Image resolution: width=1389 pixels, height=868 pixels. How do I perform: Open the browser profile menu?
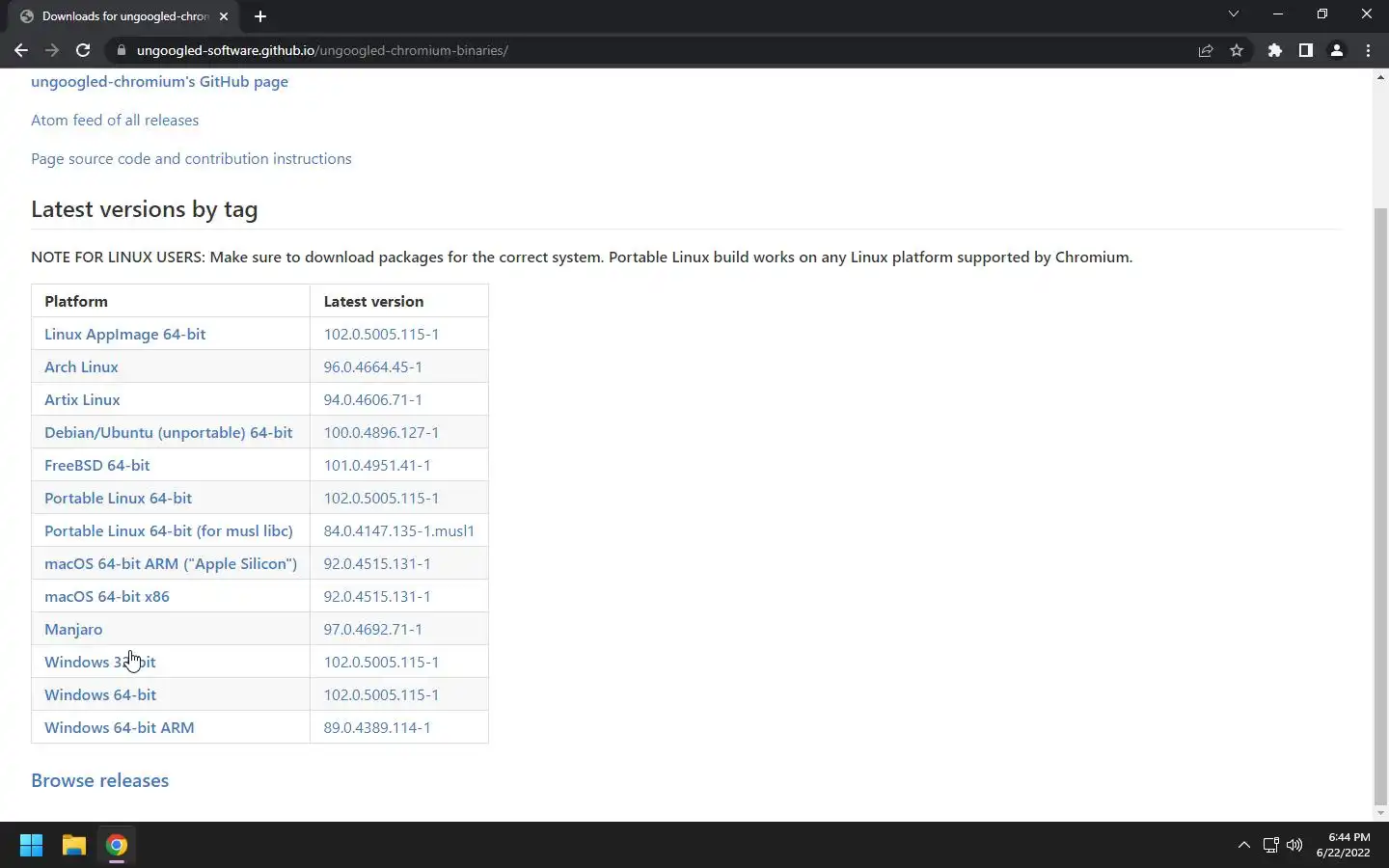pyautogui.click(x=1337, y=50)
